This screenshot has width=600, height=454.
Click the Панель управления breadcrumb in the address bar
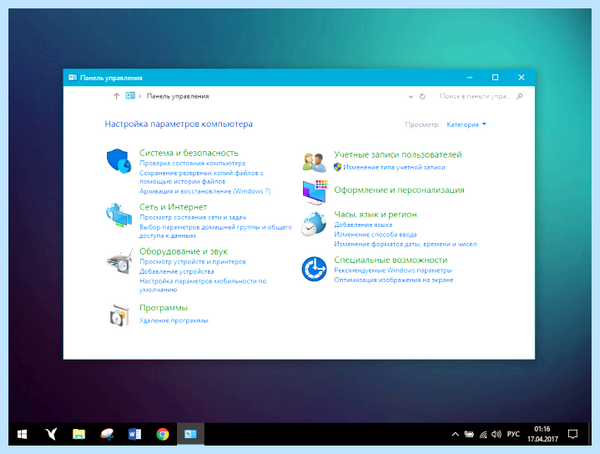coord(178,96)
